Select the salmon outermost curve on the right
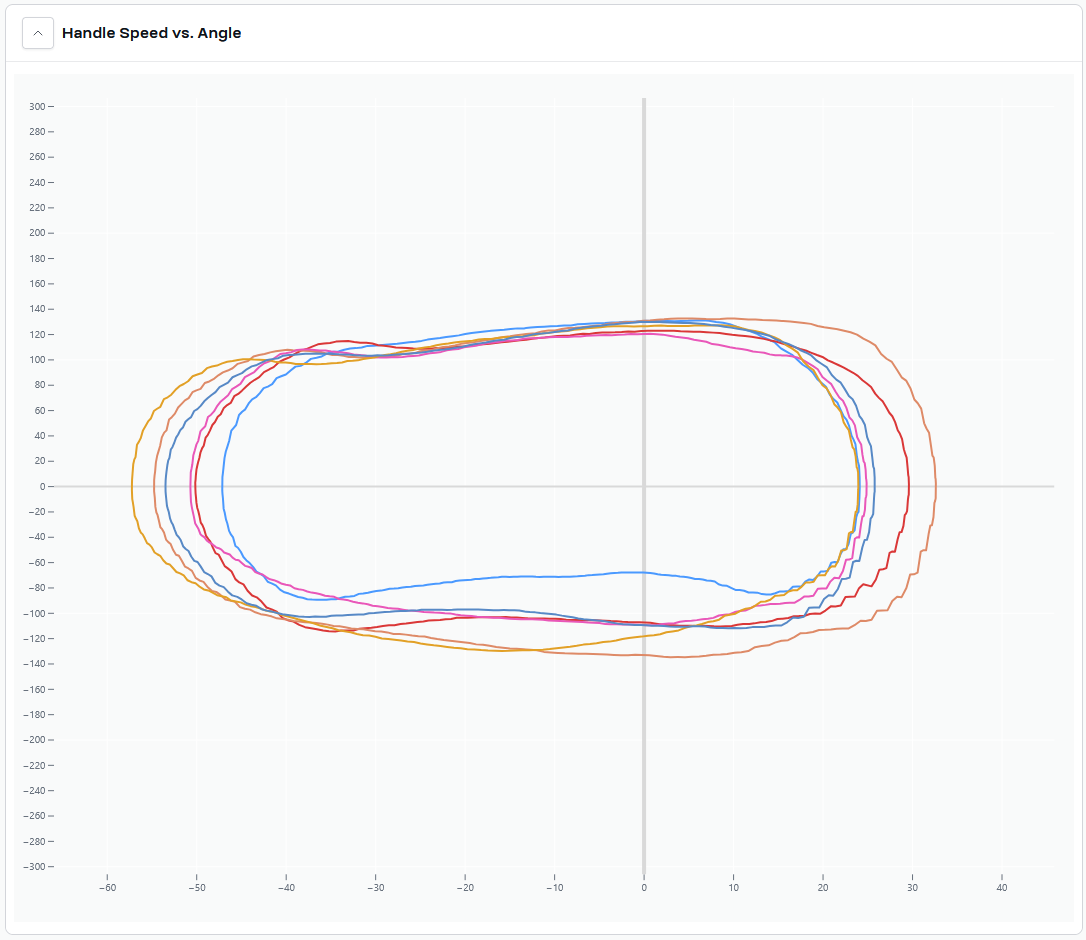The height and width of the screenshot is (940, 1086). (935, 487)
